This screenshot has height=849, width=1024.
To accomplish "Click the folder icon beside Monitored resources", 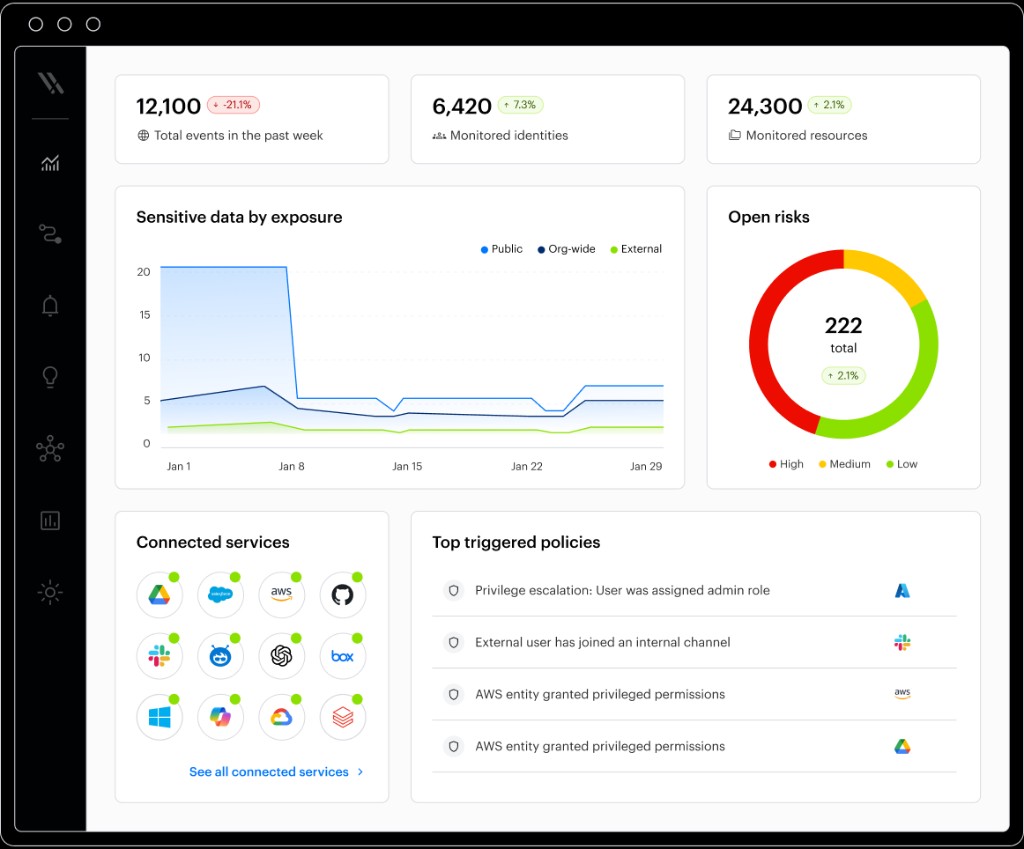I will tap(735, 135).
